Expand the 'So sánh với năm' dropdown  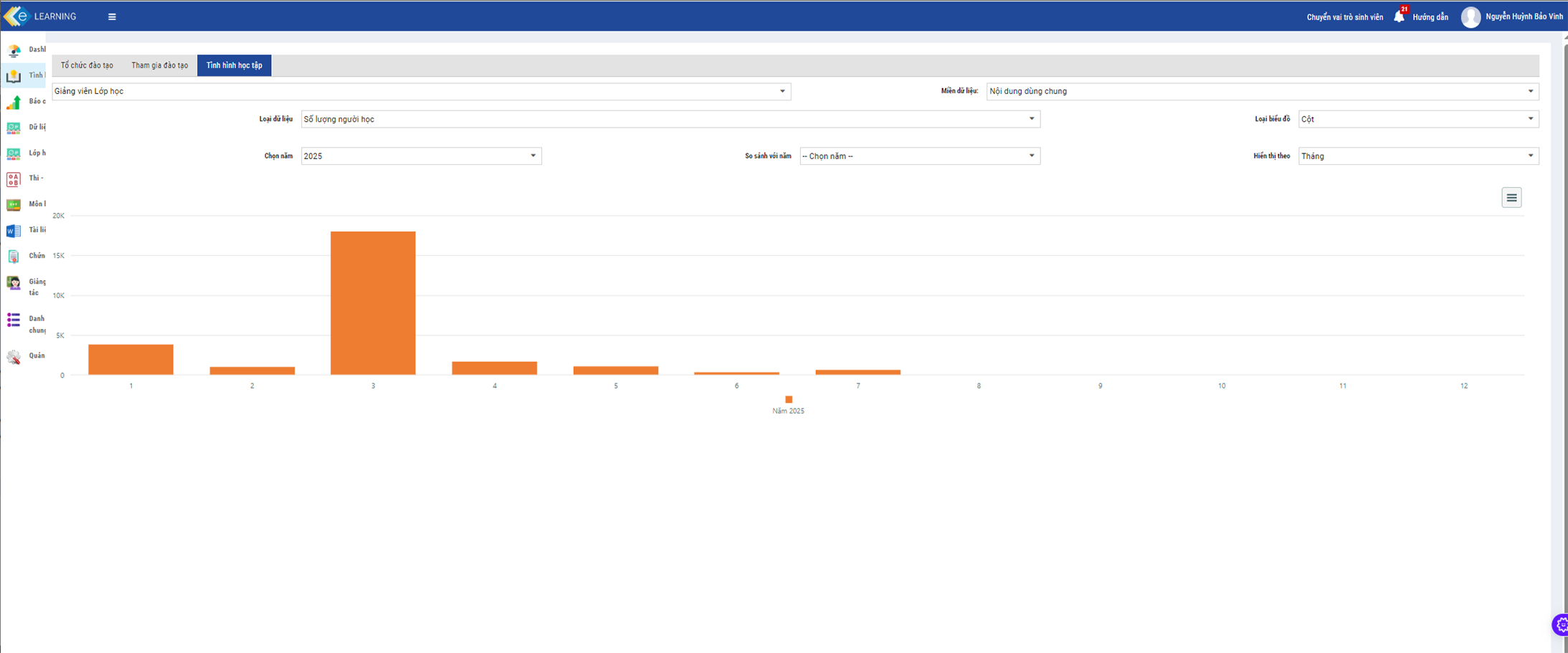pos(920,156)
